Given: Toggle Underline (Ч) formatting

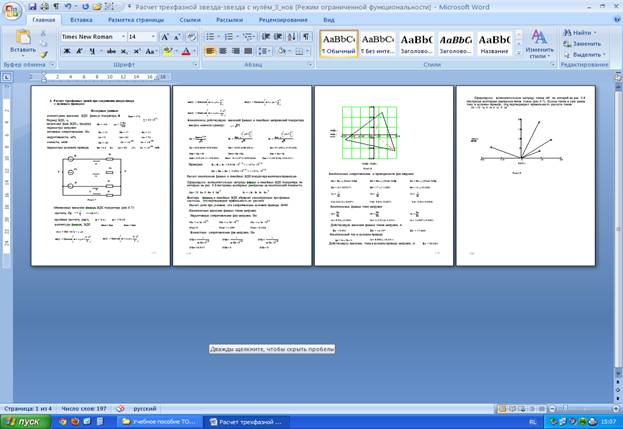Looking at the screenshot, I should 92,51.
